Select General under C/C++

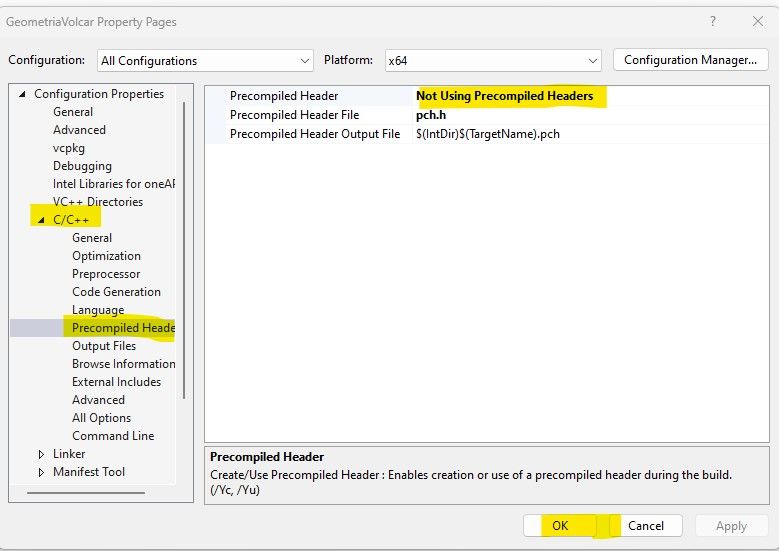92,238
